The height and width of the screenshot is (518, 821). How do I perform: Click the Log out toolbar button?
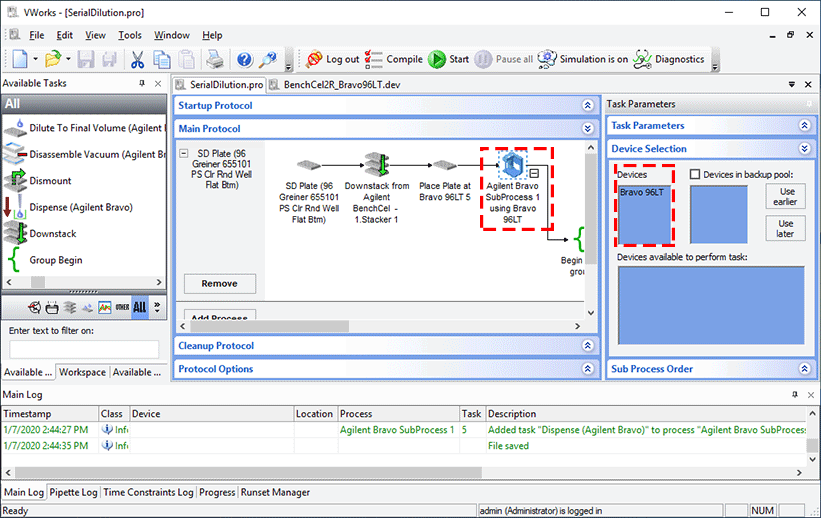[x=333, y=59]
